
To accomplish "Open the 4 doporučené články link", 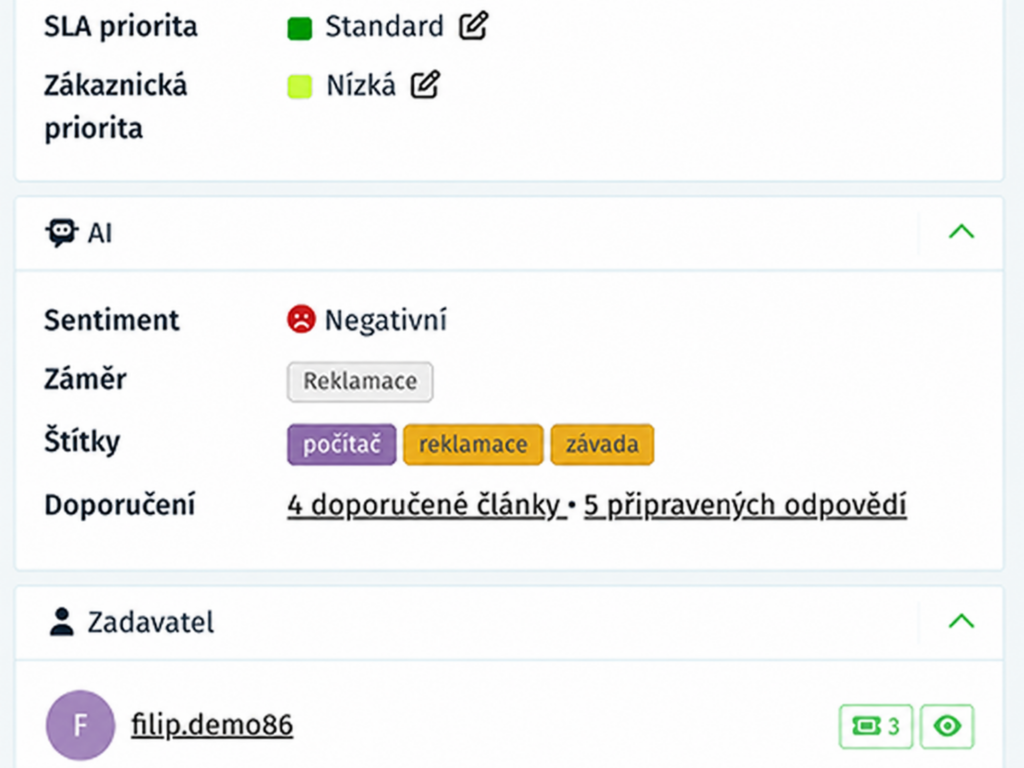I will 426,505.
